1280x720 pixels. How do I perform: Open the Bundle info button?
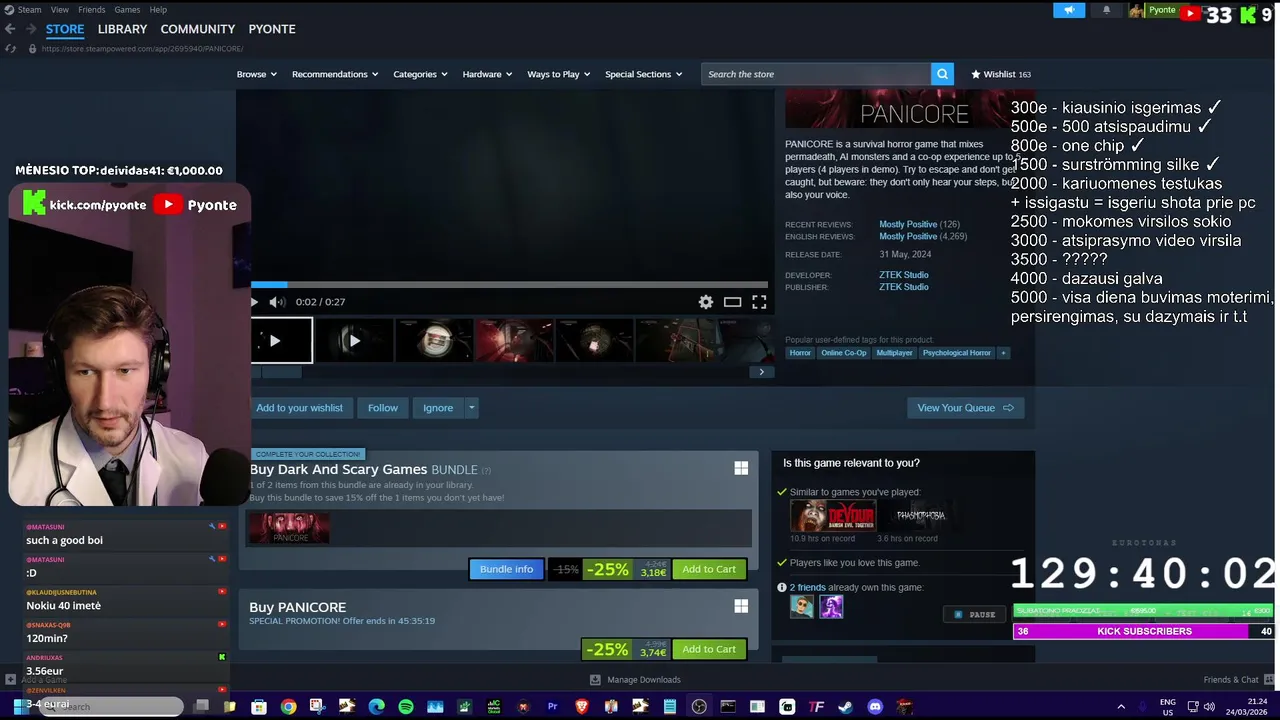507,569
